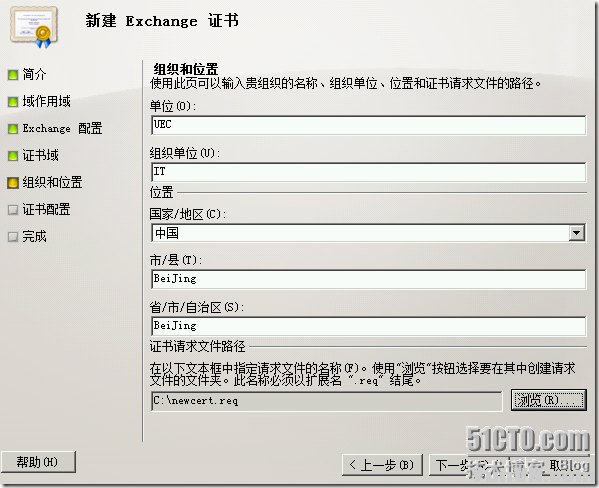Click the 证书请求文件路径 group heading
The height and width of the screenshot is (488, 599).
click(198, 346)
